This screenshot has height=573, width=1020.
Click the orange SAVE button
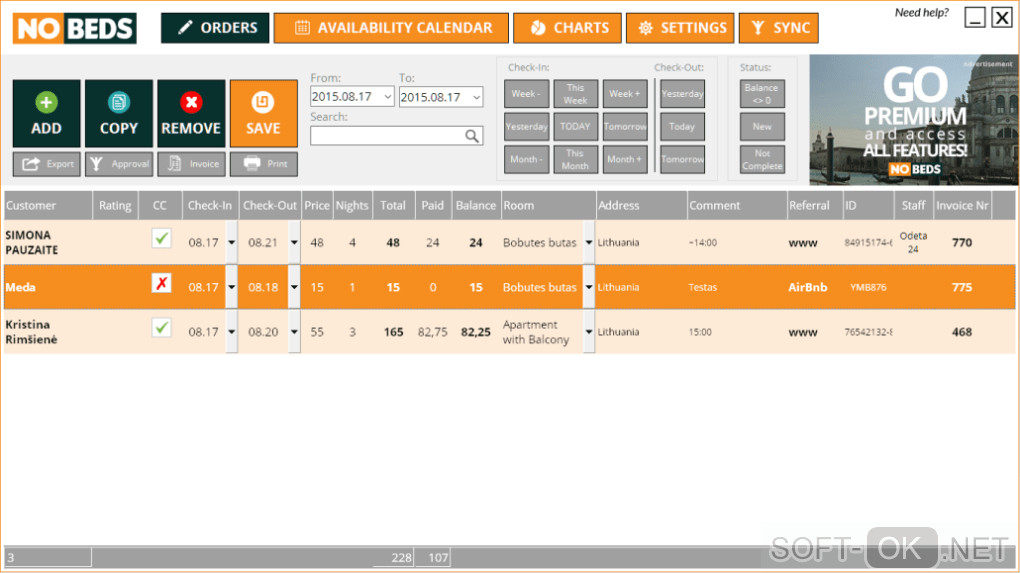pos(263,113)
